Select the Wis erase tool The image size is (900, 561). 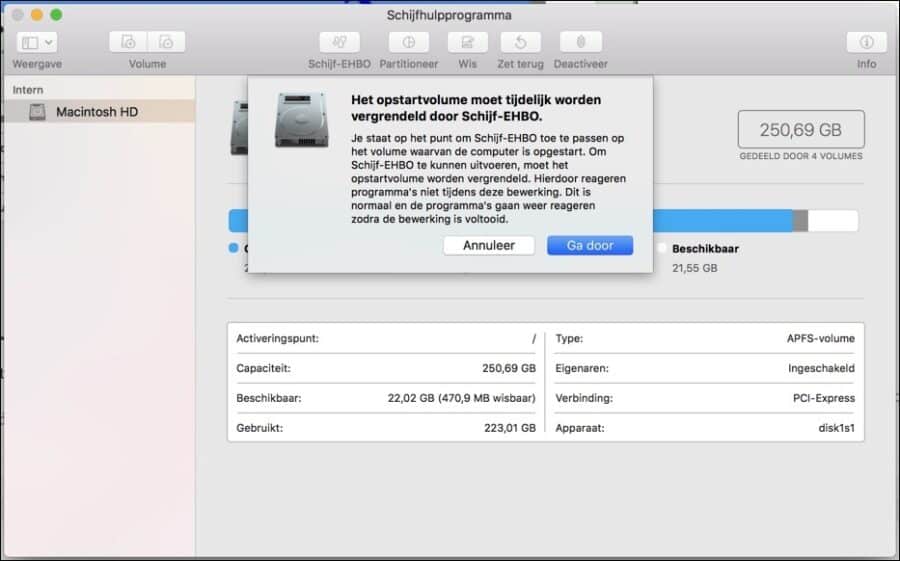click(x=467, y=42)
